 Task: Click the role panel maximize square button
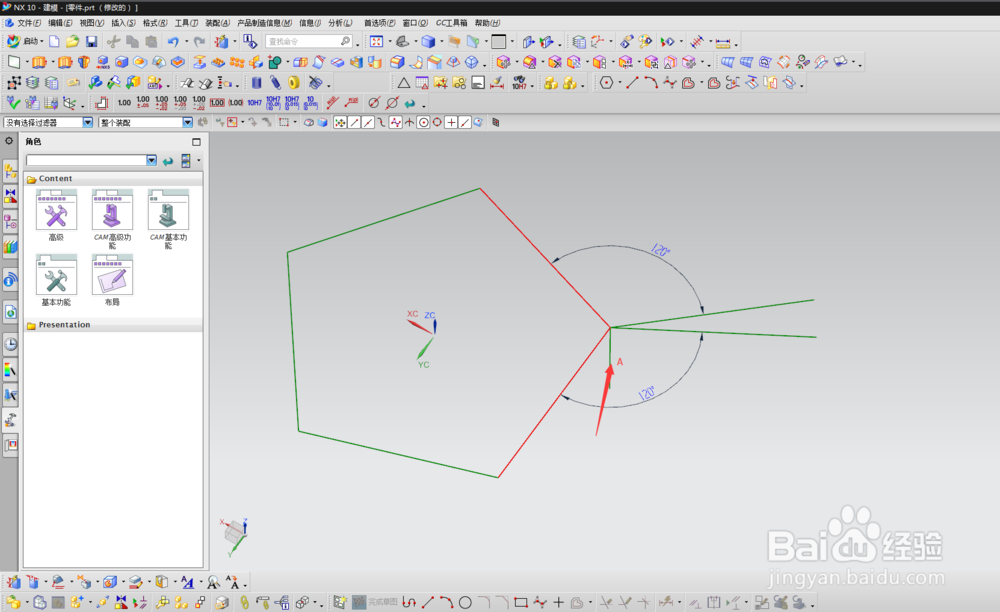tap(196, 142)
